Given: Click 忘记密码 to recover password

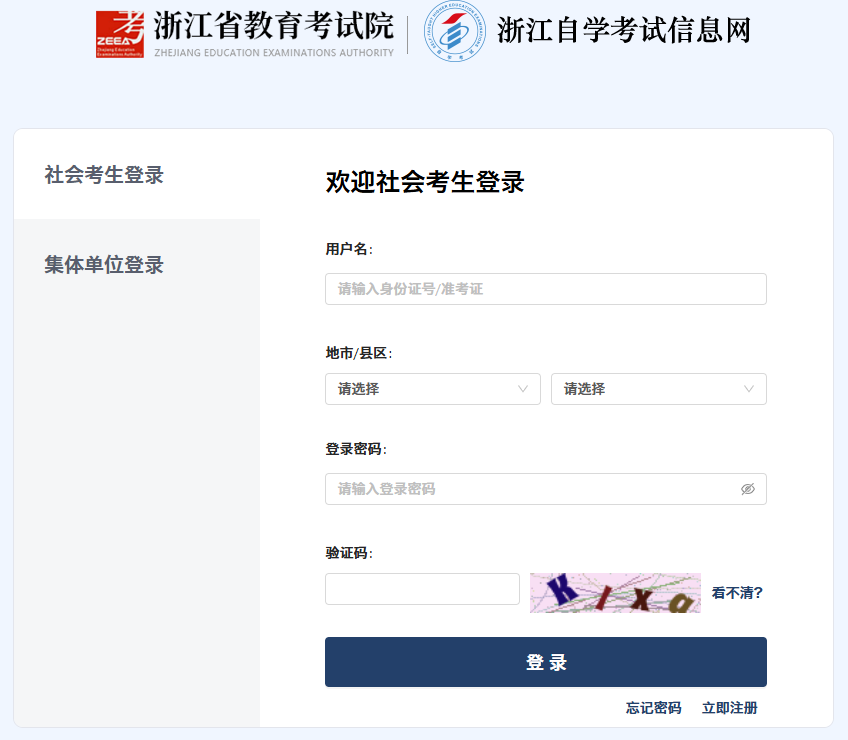Looking at the screenshot, I should pyautogui.click(x=656, y=707).
